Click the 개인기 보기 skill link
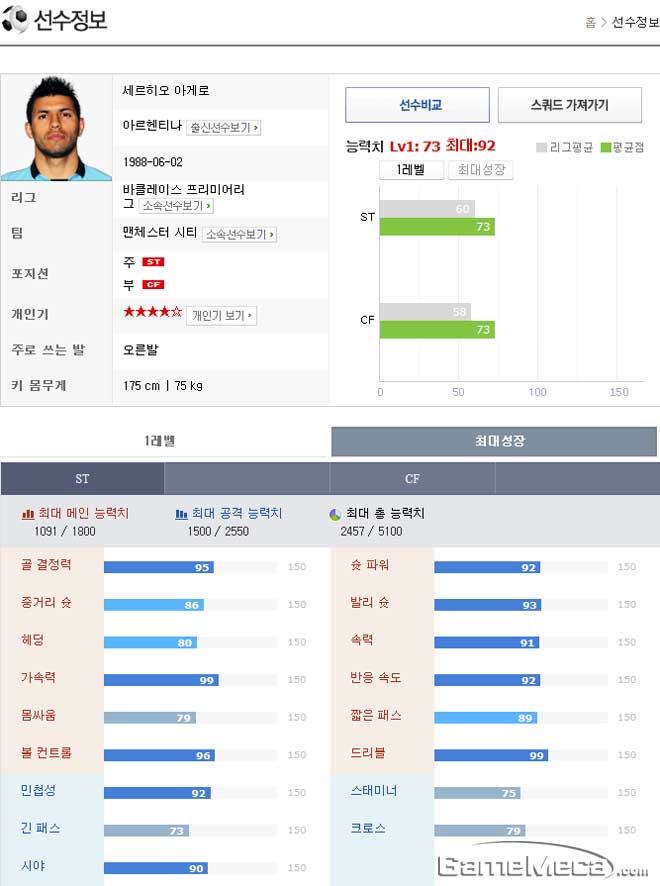Viewport: 660px width, 886px height. click(x=222, y=315)
